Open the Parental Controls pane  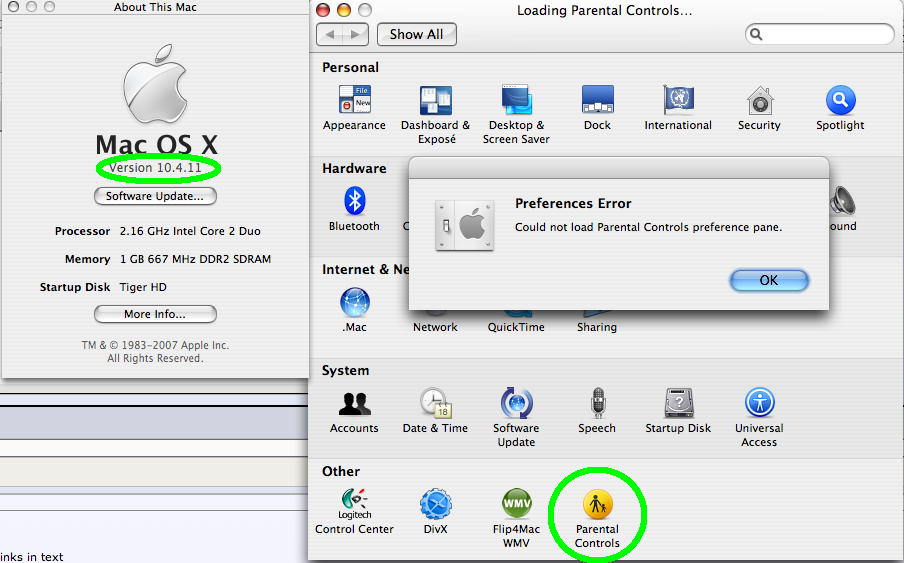(597, 518)
